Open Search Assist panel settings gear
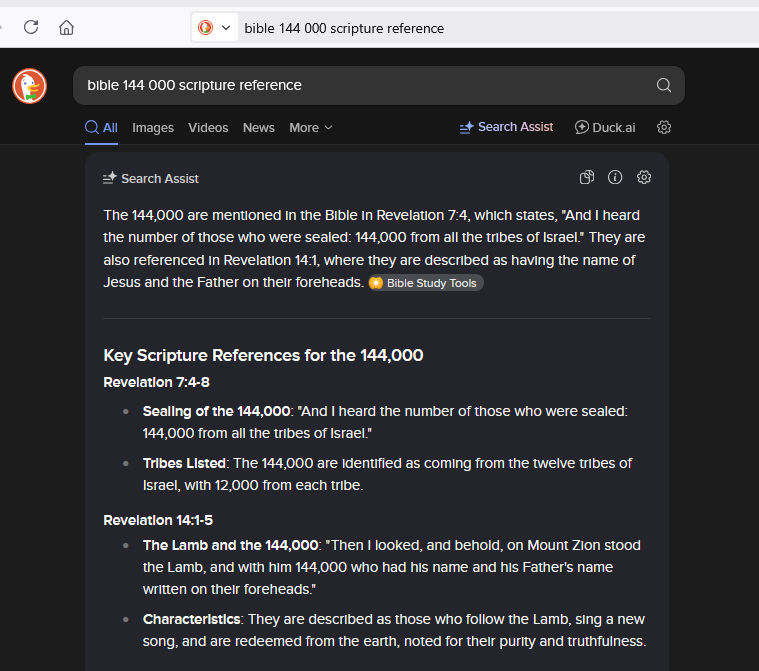The width and height of the screenshot is (759, 671). tap(644, 178)
